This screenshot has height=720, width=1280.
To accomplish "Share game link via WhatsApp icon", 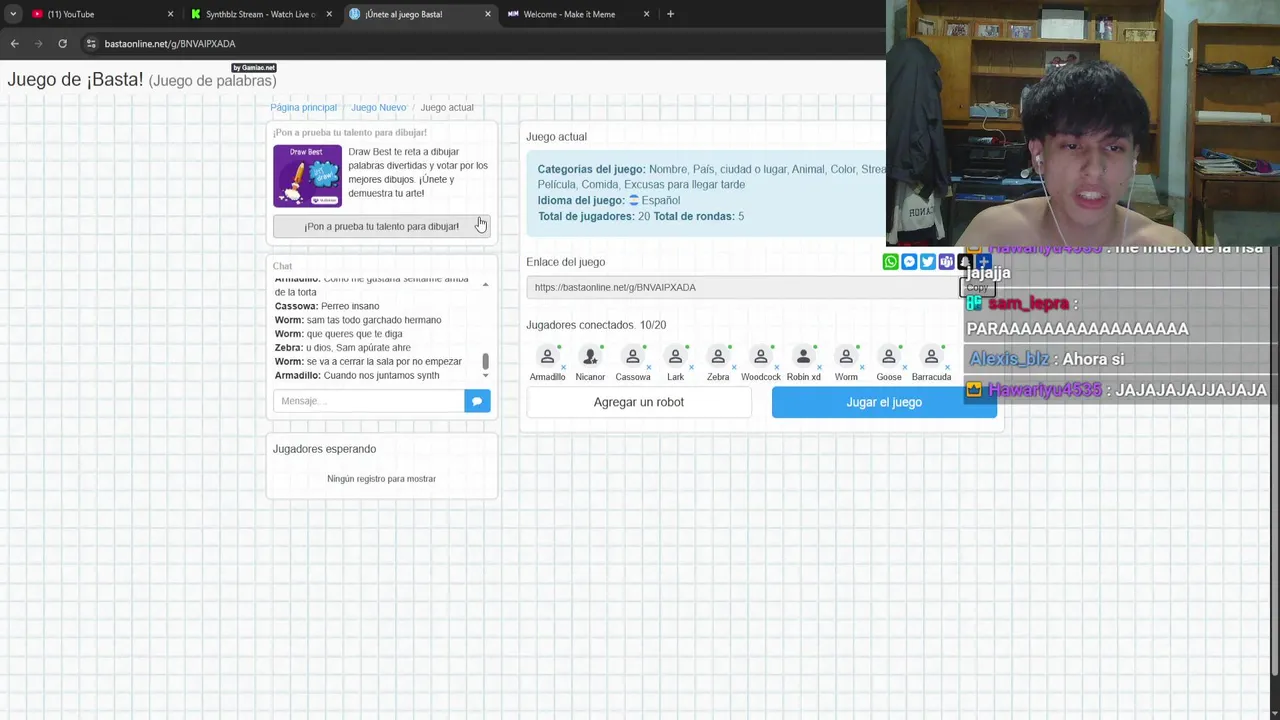I will click(x=890, y=262).
